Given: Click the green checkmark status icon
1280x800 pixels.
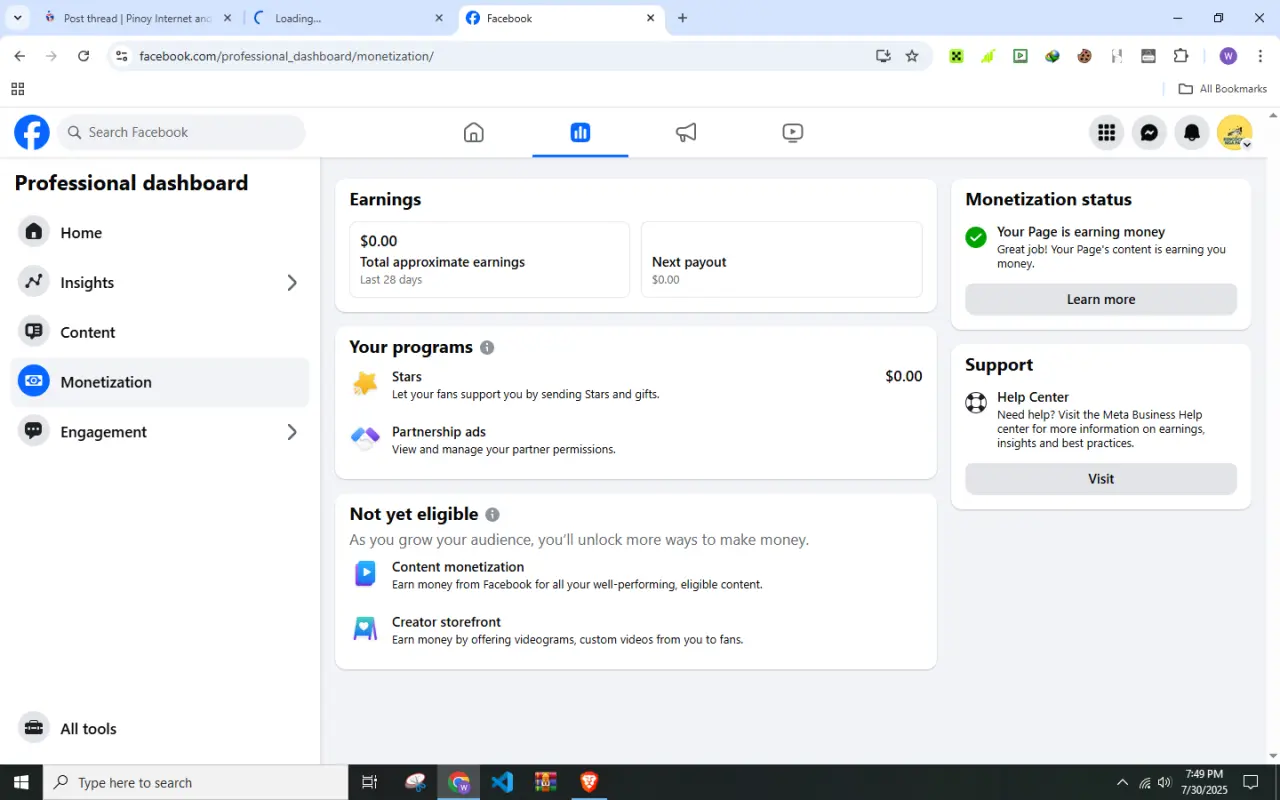Looking at the screenshot, I should pyautogui.click(x=976, y=237).
